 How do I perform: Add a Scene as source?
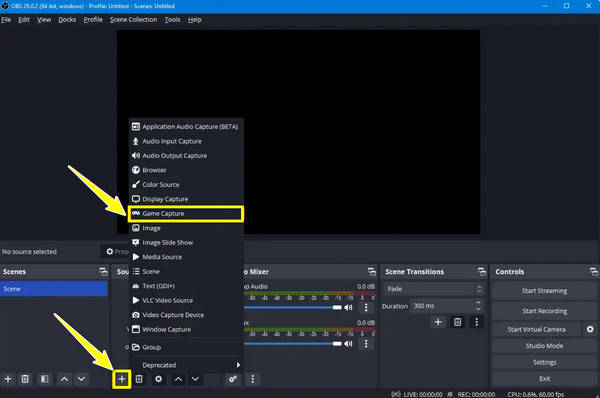[x=186, y=271]
